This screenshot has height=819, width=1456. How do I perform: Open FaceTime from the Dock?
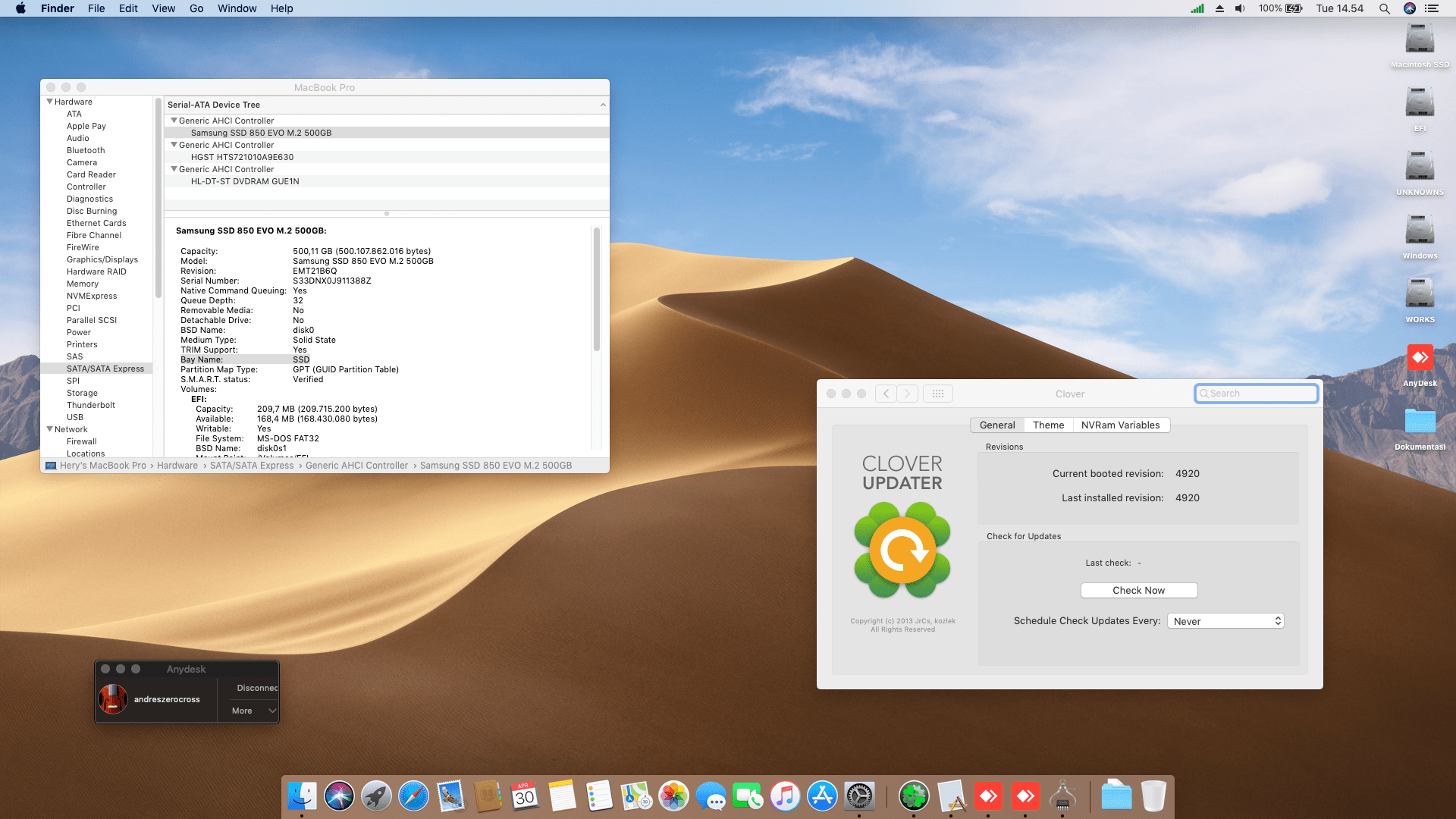point(748,796)
